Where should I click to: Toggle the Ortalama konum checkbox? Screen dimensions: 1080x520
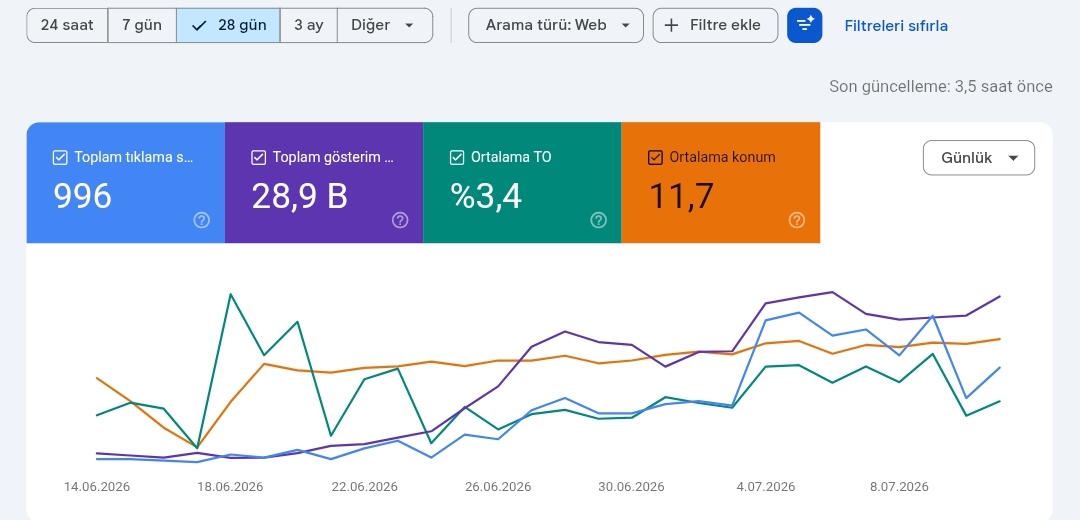[x=655, y=158]
